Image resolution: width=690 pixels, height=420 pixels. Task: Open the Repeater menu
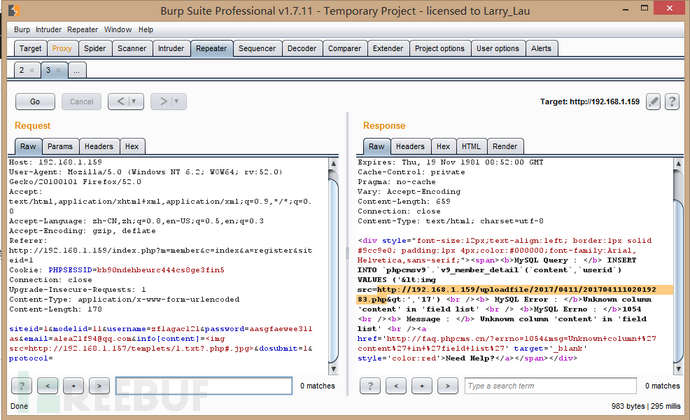coord(82,29)
